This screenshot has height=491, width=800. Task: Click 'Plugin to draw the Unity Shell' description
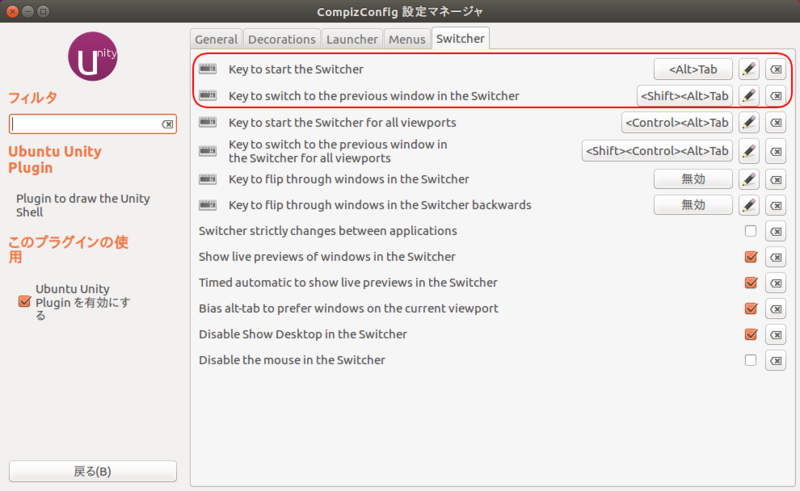click(x=83, y=205)
